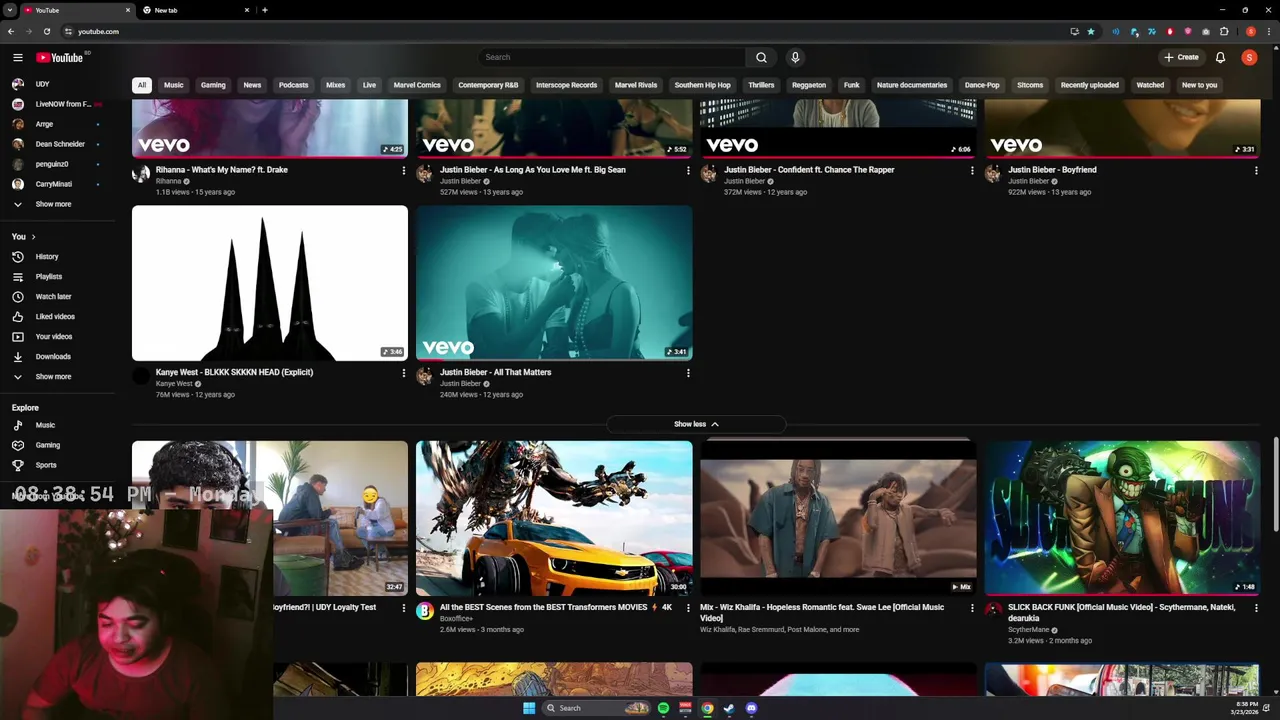The width and height of the screenshot is (1280, 720).
Task: Open Steam from the taskbar
Action: click(x=729, y=708)
